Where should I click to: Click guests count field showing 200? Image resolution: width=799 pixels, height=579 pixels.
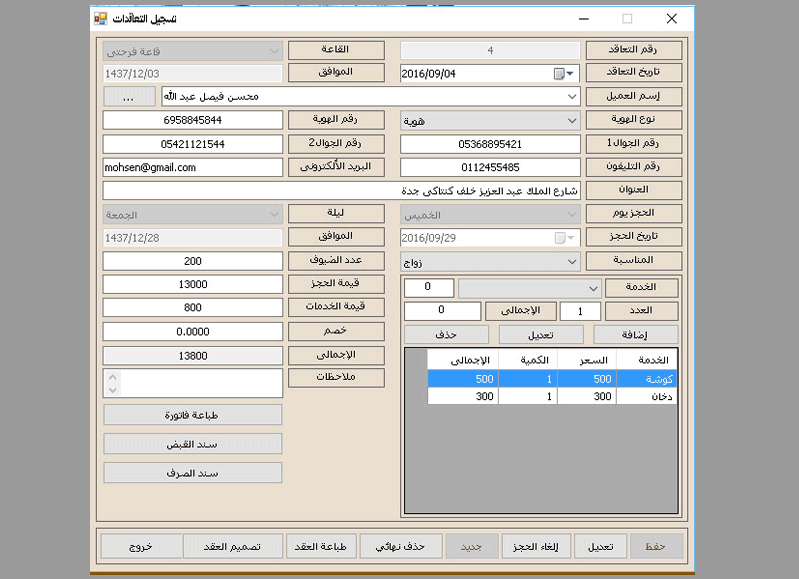point(193,261)
